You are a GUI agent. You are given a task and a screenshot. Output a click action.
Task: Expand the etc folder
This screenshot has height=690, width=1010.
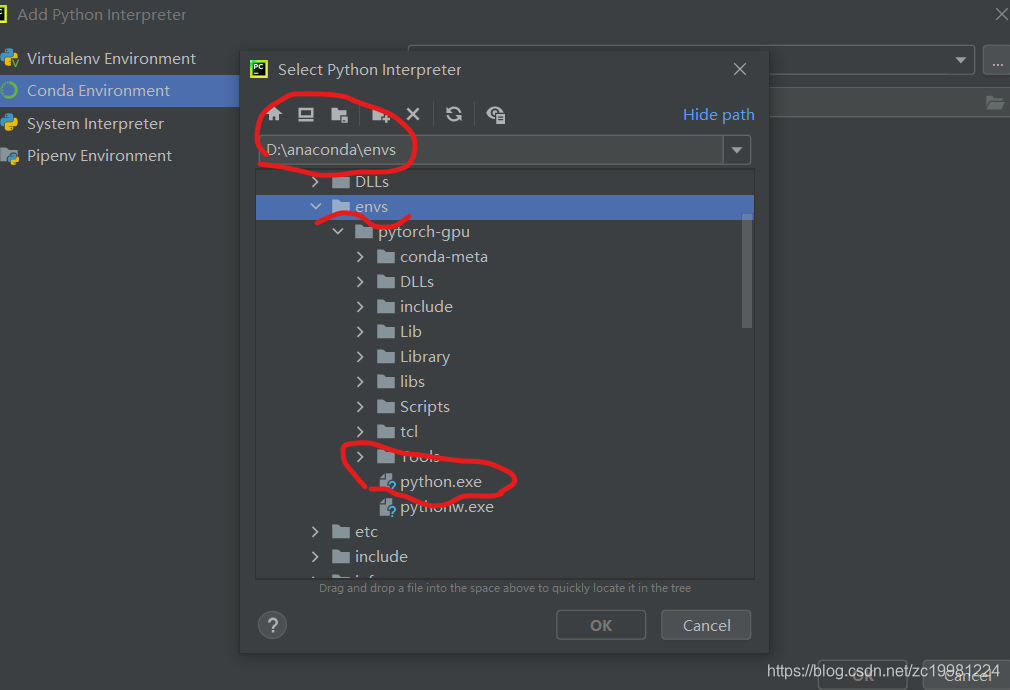[x=315, y=532]
